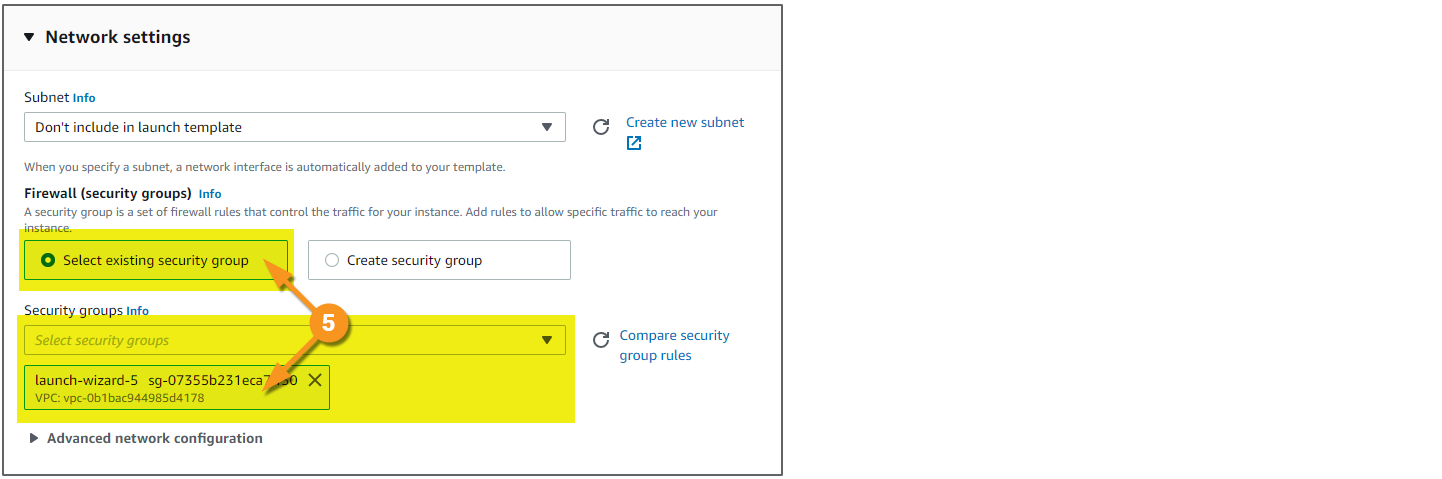1442x479 pixels.
Task: Open the Create new subnet link
Action: [685, 122]
